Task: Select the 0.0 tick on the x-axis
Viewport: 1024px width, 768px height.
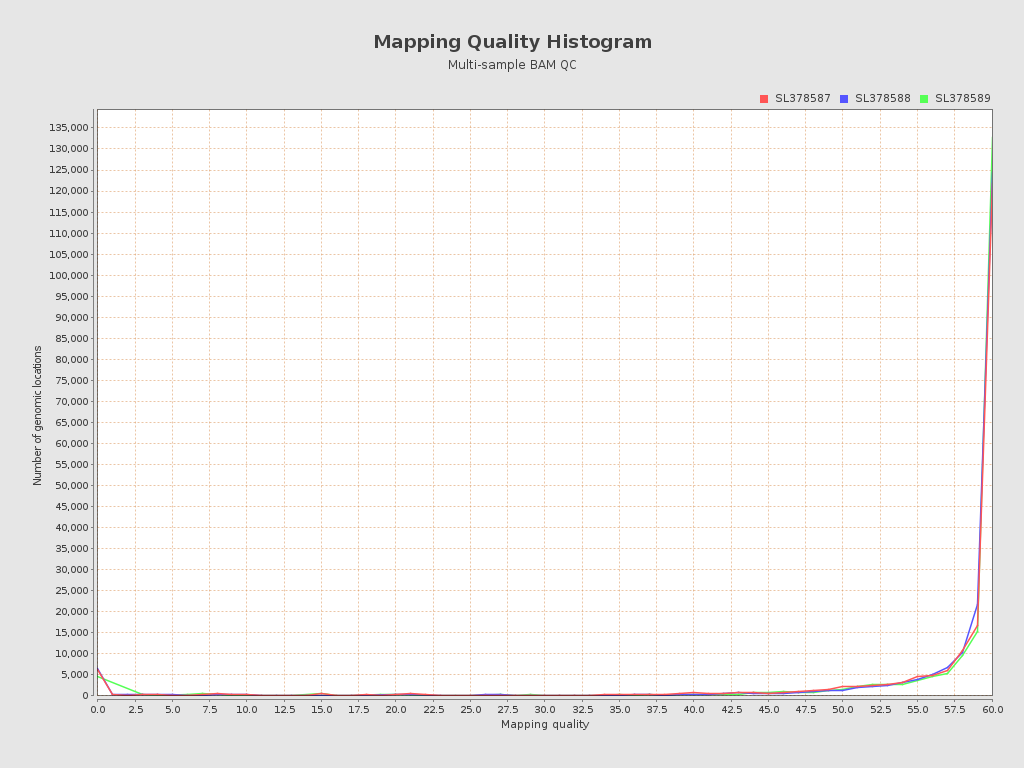Action: click(96, 709)
